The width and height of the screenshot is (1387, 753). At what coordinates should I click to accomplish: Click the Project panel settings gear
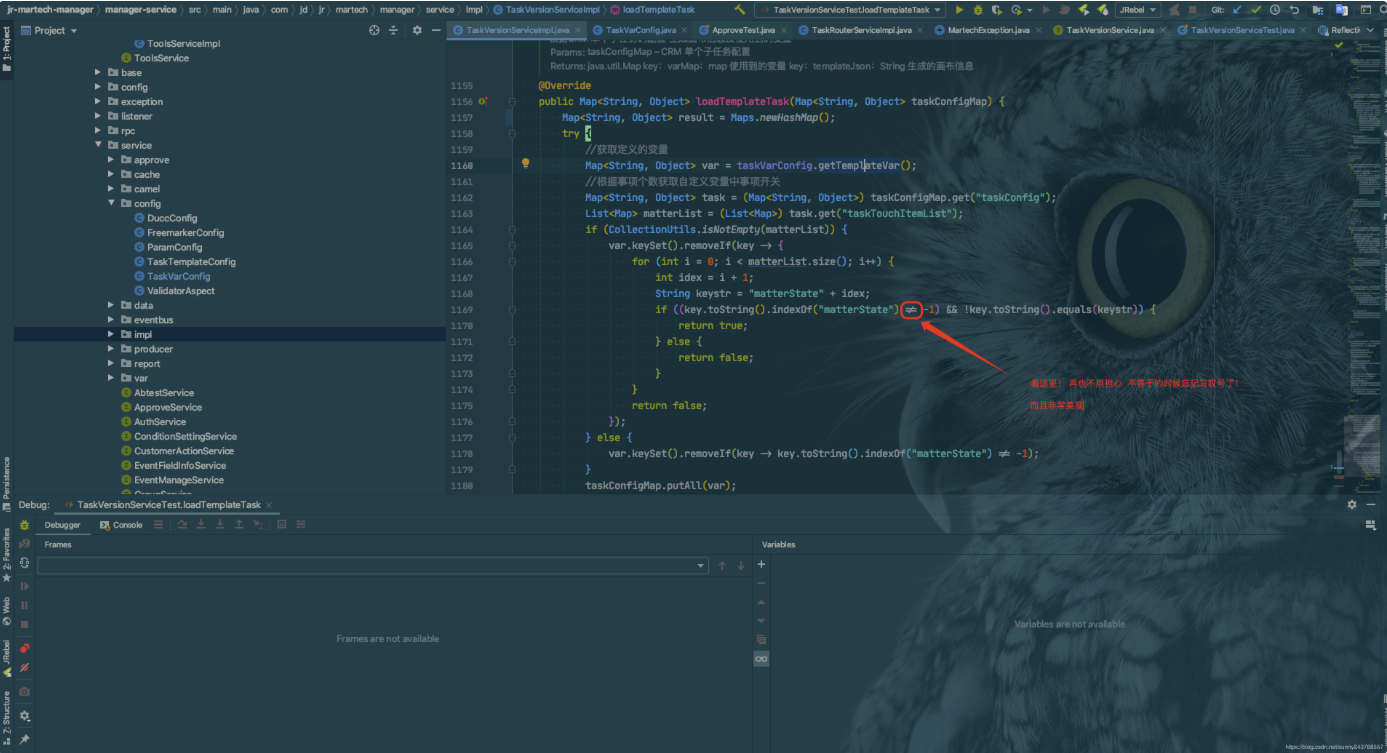coord(417,30)
